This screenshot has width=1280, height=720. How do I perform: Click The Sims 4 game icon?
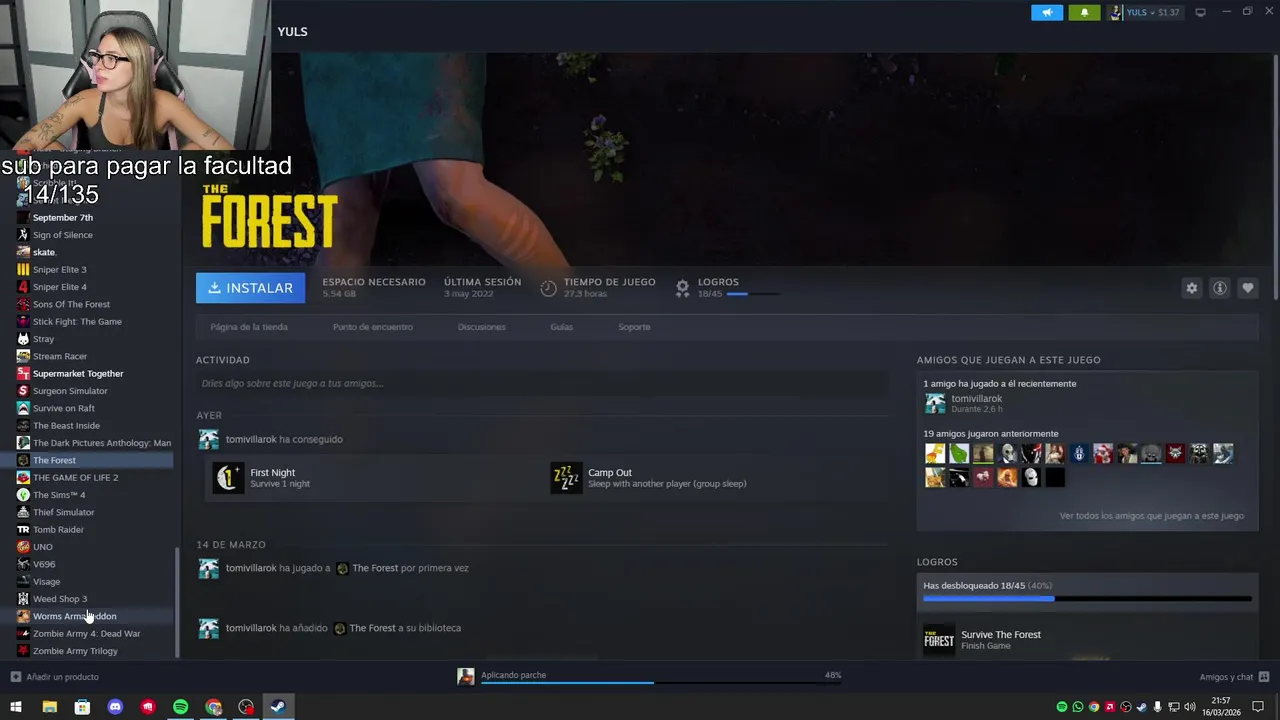click(x=23, y=495)
